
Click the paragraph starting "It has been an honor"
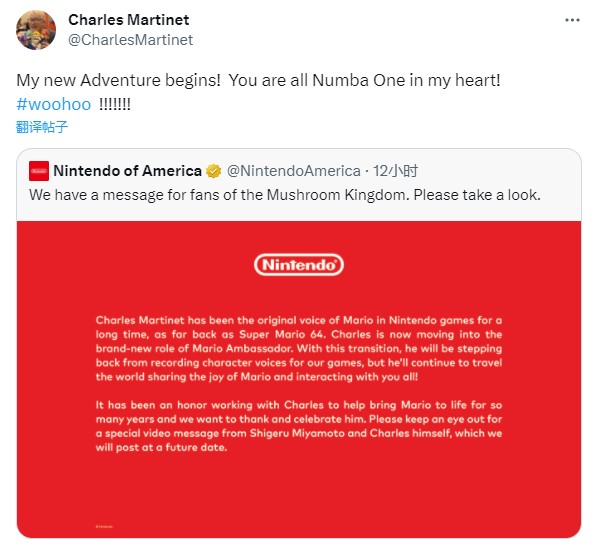point(299,426)
